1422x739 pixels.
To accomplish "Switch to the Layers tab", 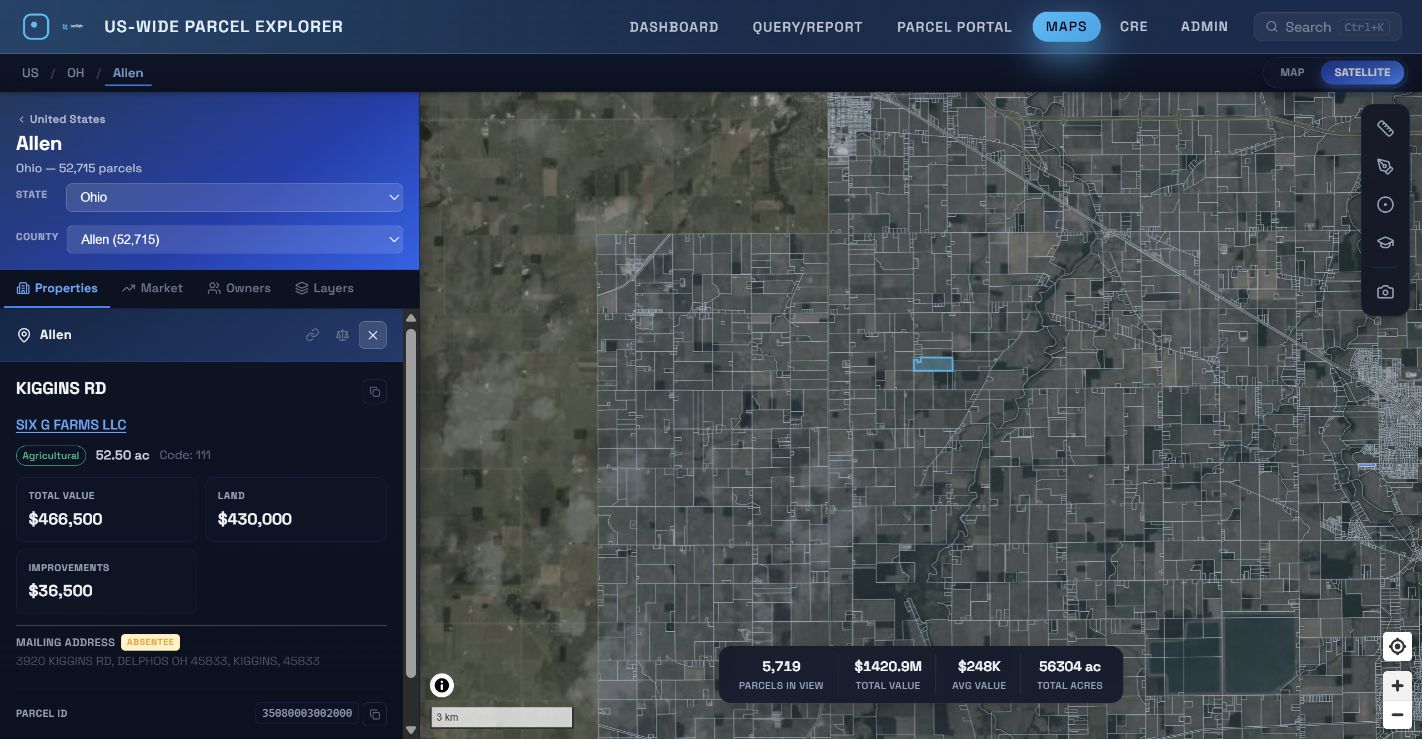I will point(324,288).
